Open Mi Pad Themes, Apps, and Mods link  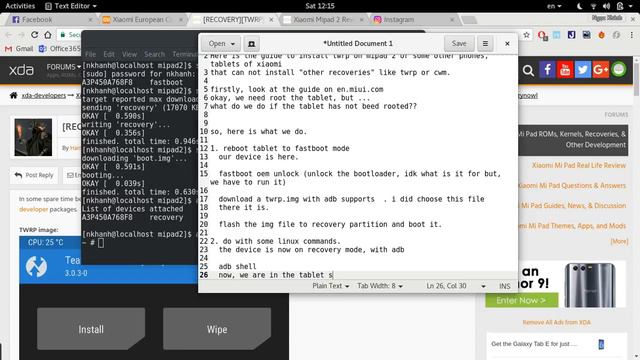[572, 225]
